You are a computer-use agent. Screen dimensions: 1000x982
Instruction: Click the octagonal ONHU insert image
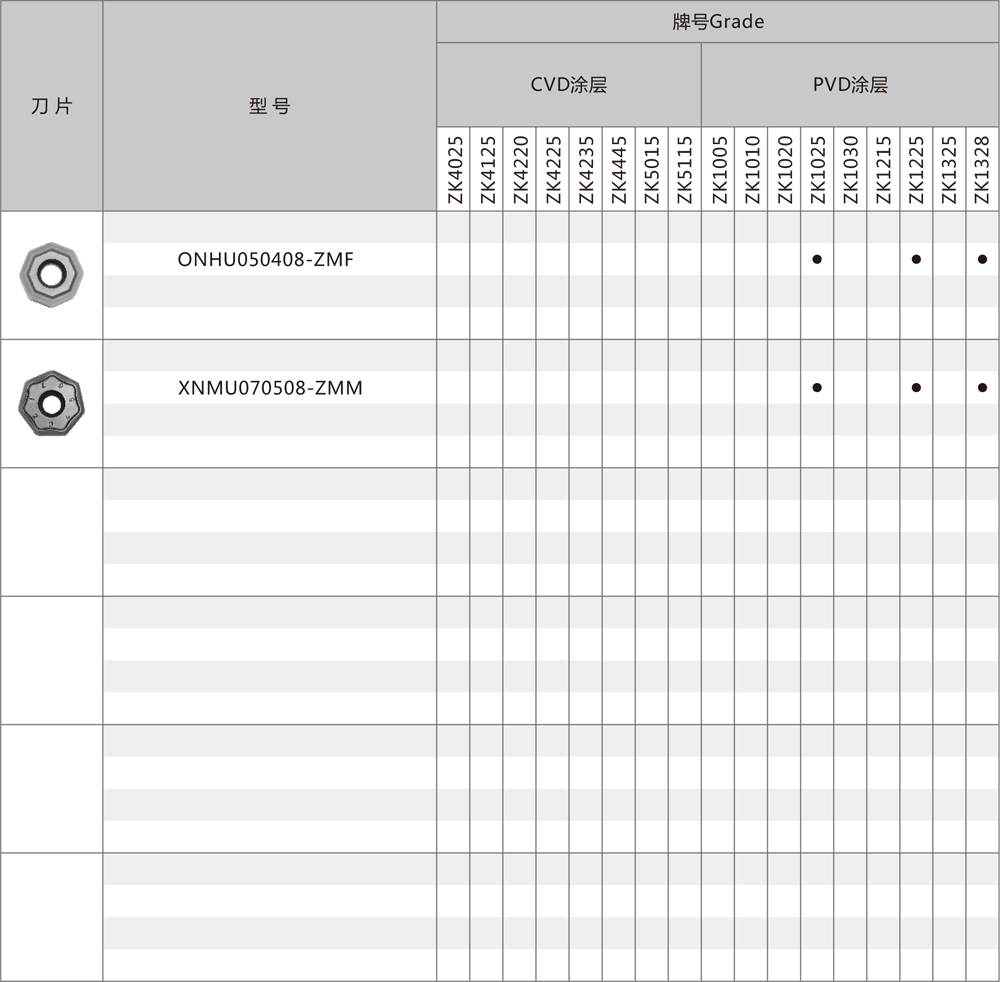pos(52,273)
